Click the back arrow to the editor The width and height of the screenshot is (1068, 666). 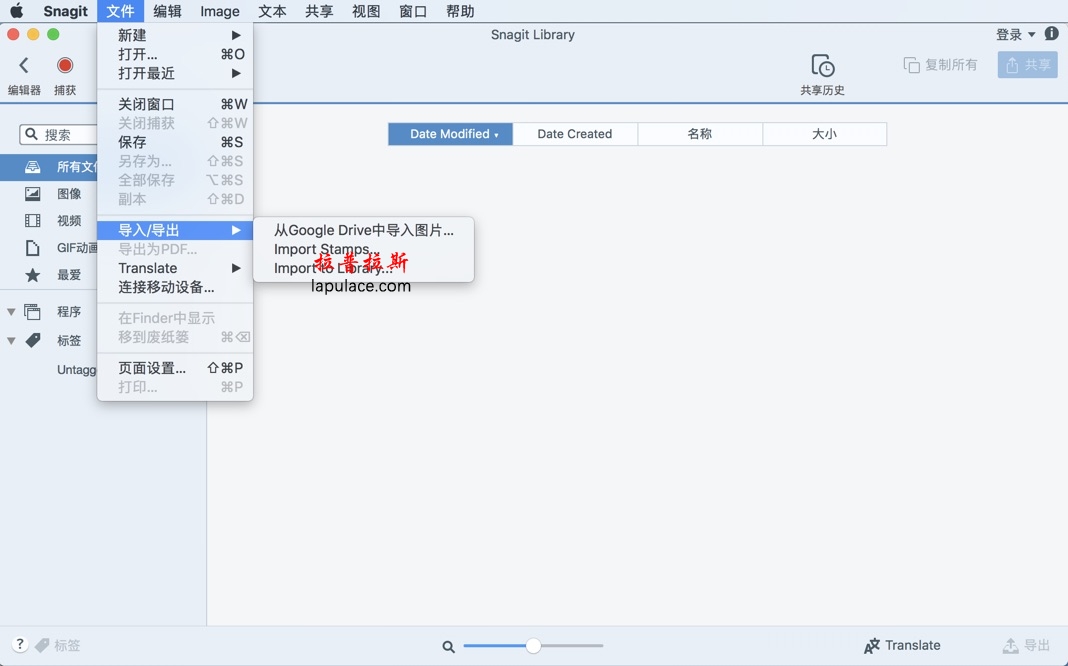[24, 65]
